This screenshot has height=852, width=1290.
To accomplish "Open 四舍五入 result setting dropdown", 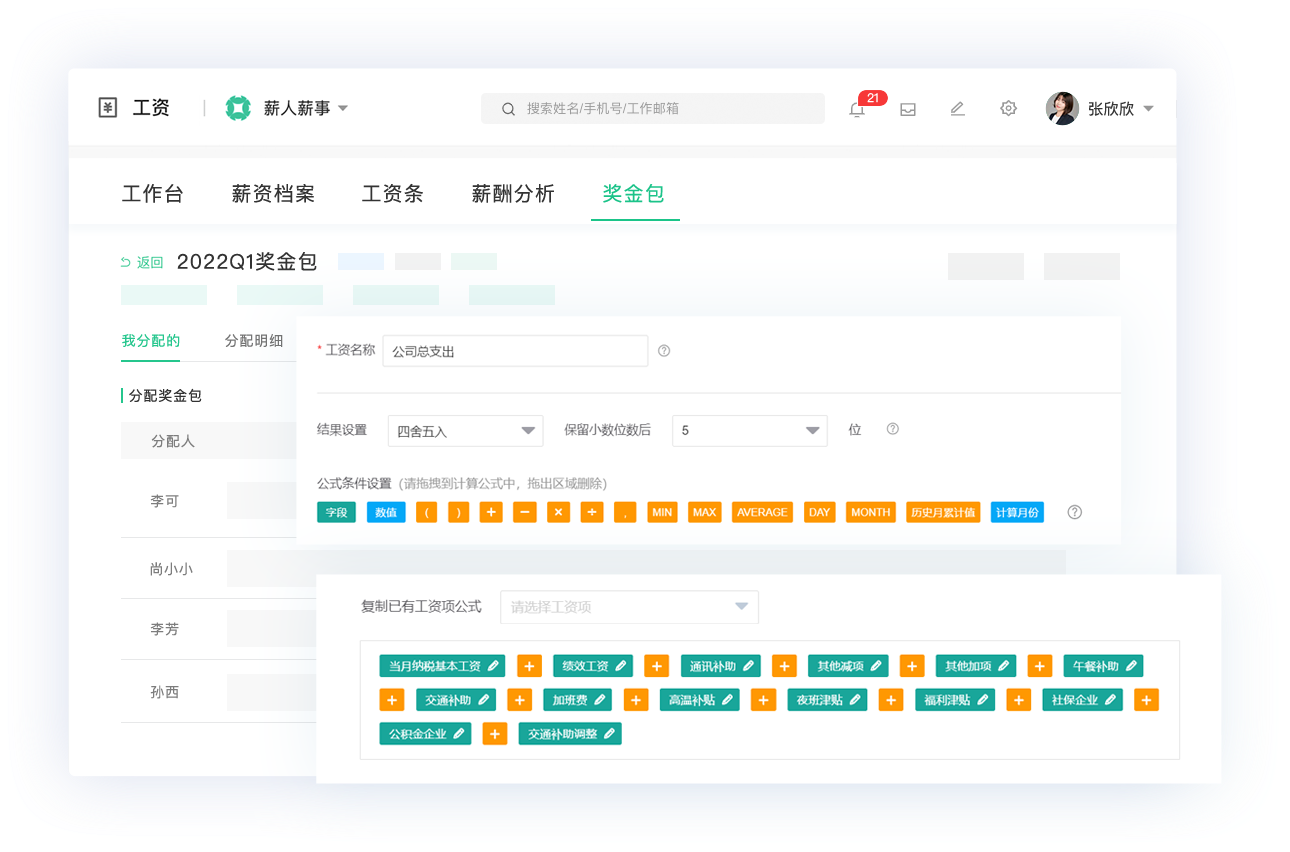I will (465, 431).
